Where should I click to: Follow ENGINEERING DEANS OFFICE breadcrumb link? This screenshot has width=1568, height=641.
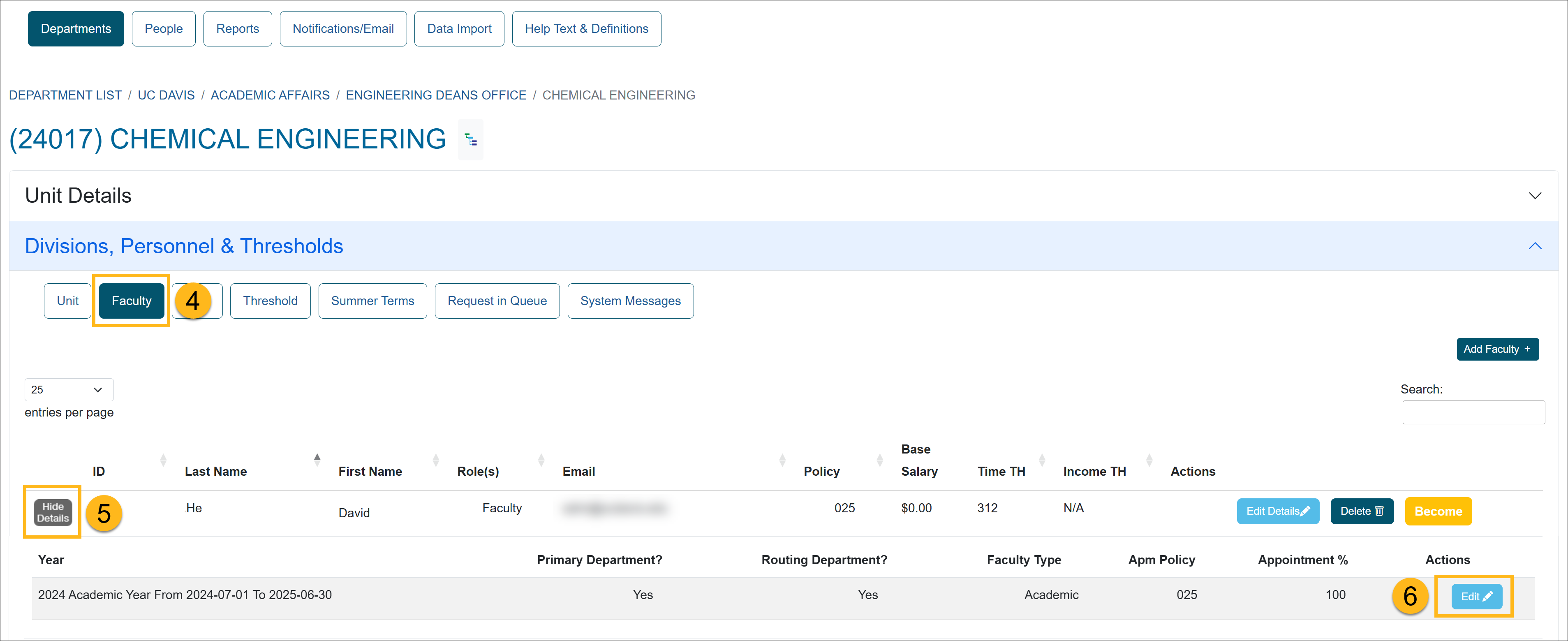click(x=436, y=95)
